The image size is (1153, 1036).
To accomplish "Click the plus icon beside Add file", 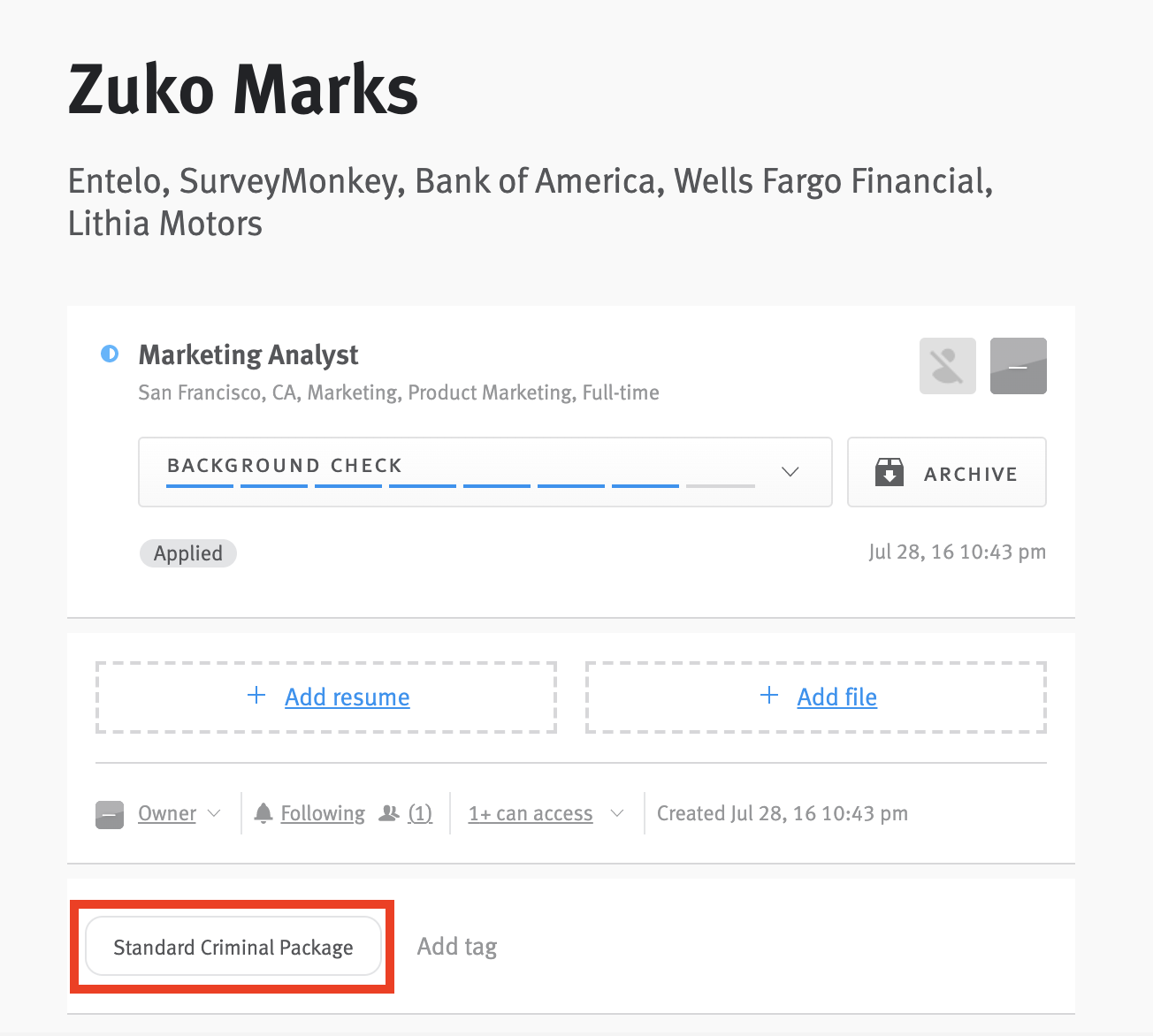I will point(769,696).
